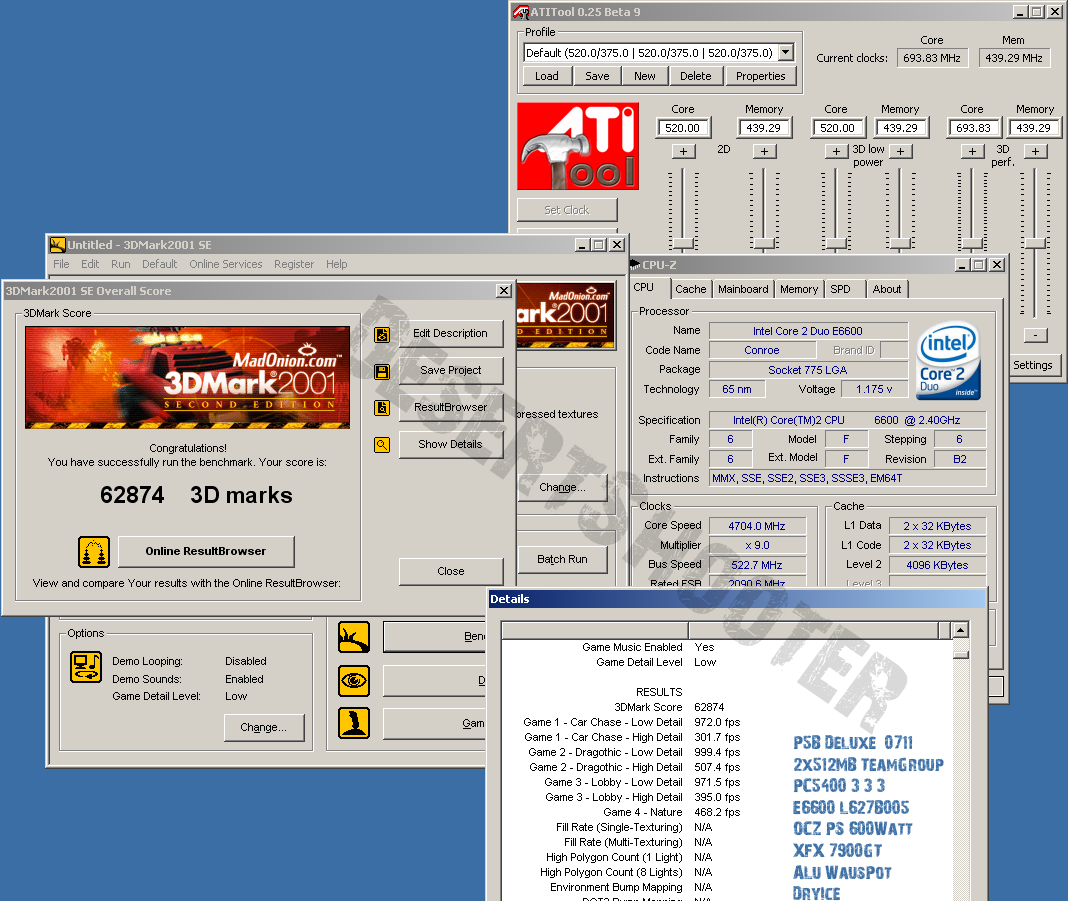Screen dimensions: 1068x901
Task: Click the 3DMark2001 SE title bar icon
Action: coord(58,244)
